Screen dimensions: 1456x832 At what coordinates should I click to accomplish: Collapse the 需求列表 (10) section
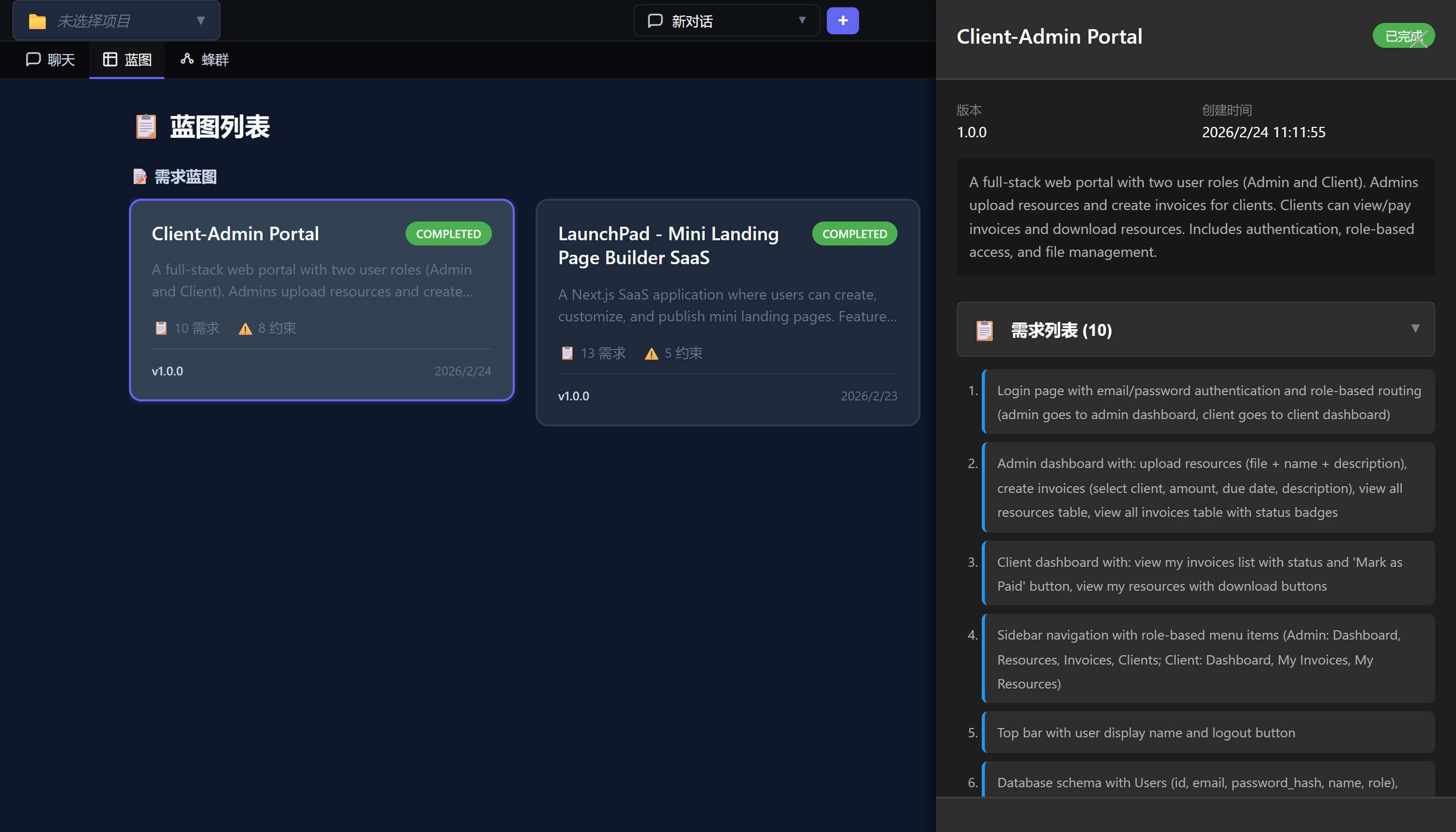[x=1416, y=329]
